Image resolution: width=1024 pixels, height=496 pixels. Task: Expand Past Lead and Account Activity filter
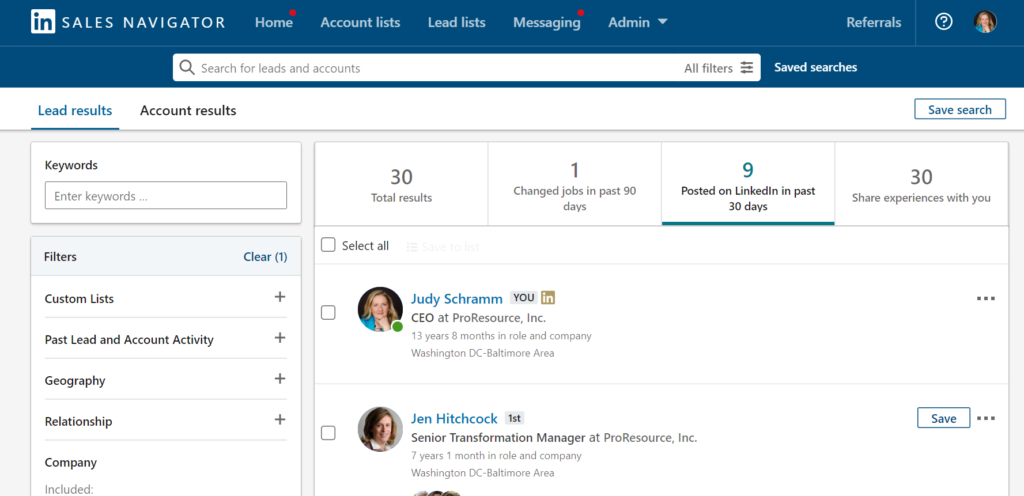point(280,338)
